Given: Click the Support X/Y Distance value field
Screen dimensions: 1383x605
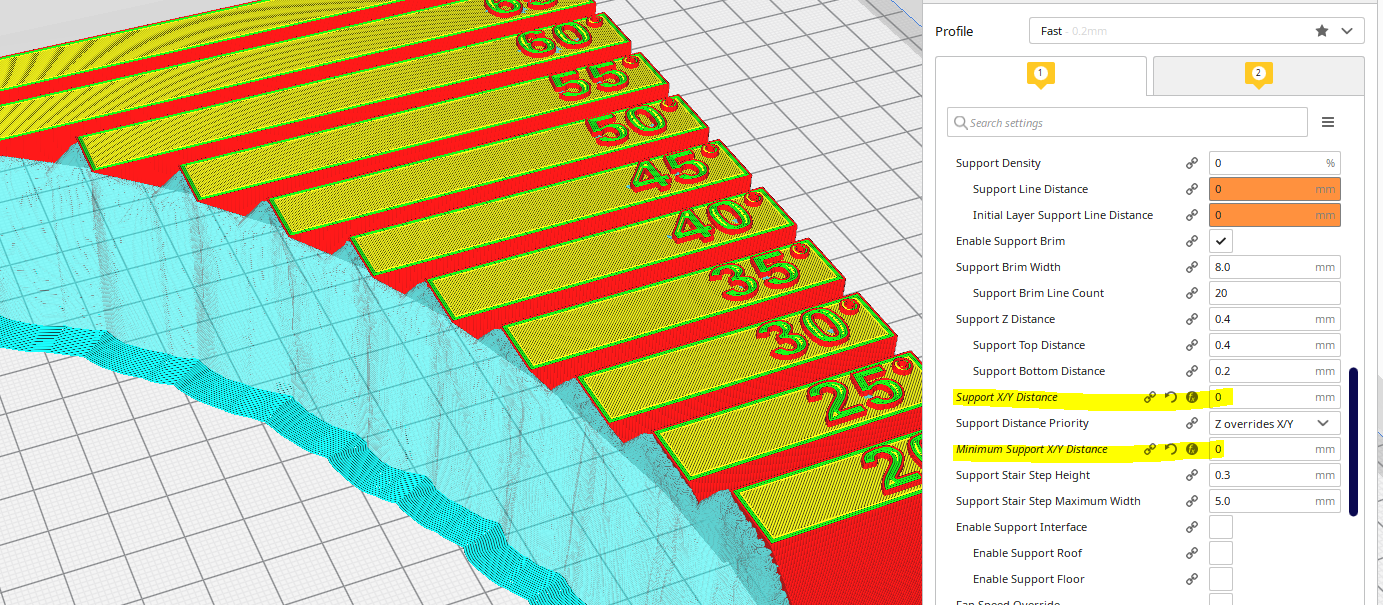Looking at the screenshot, I should click(x=1275, y=397).
